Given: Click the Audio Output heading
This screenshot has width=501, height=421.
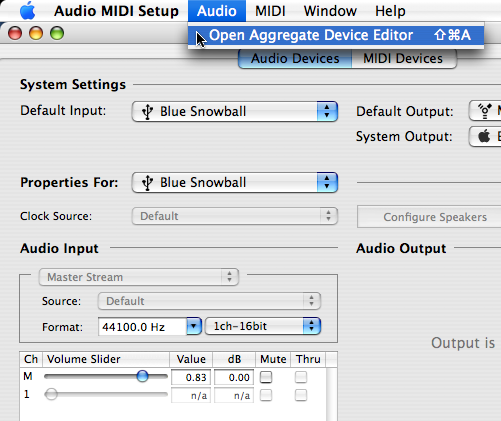Looking at the screenshot, I should tap(401, 248).
